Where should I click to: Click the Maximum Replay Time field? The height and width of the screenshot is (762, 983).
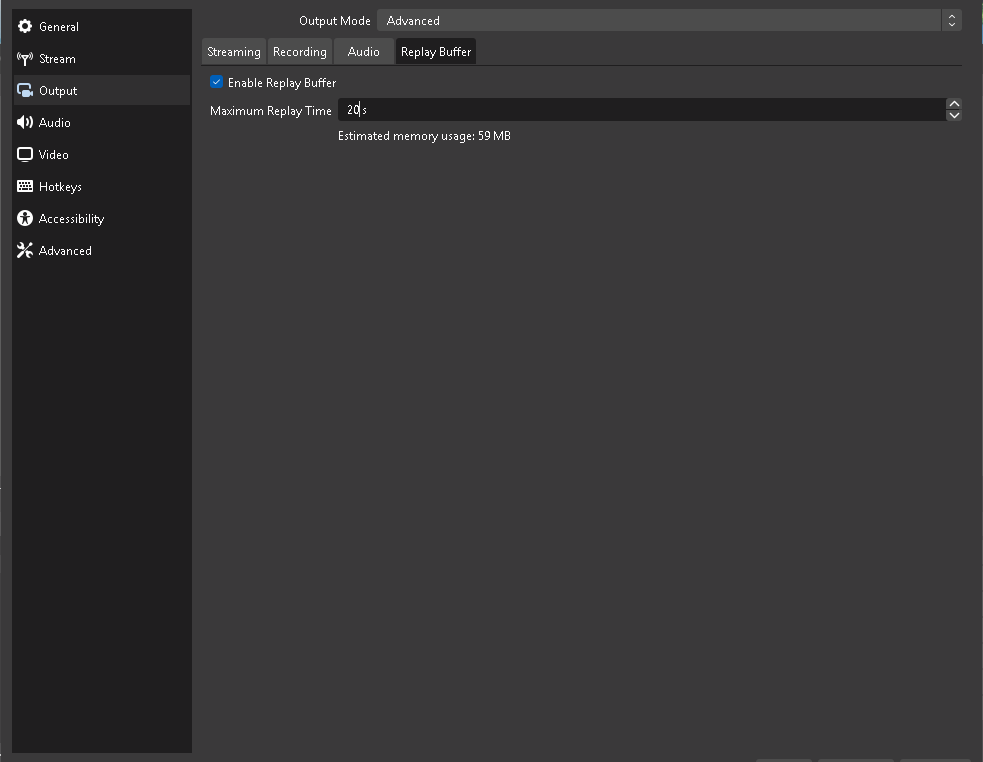641,110
